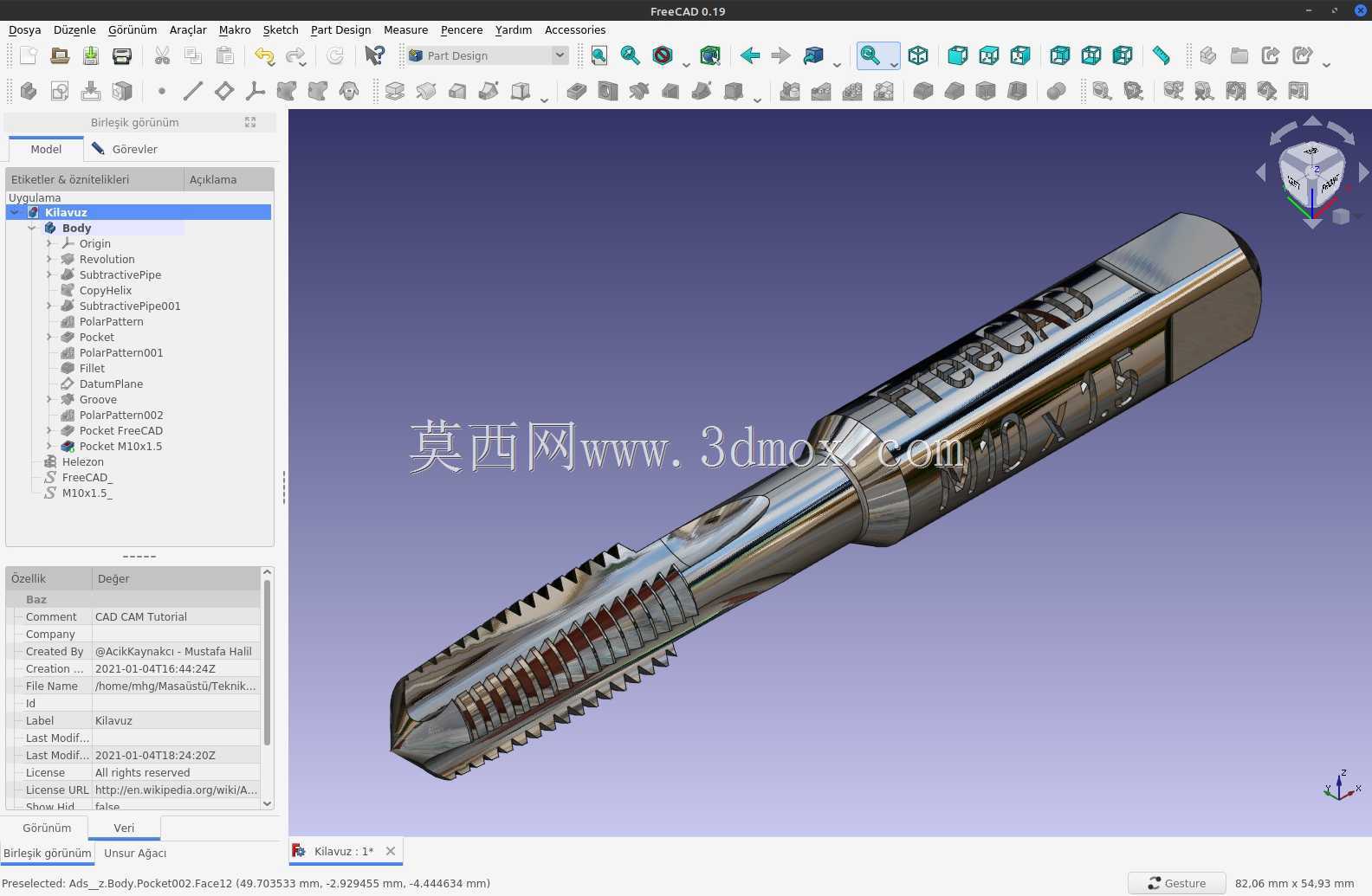
Task: Click the Polar Pattern icon
Action: 852,91
